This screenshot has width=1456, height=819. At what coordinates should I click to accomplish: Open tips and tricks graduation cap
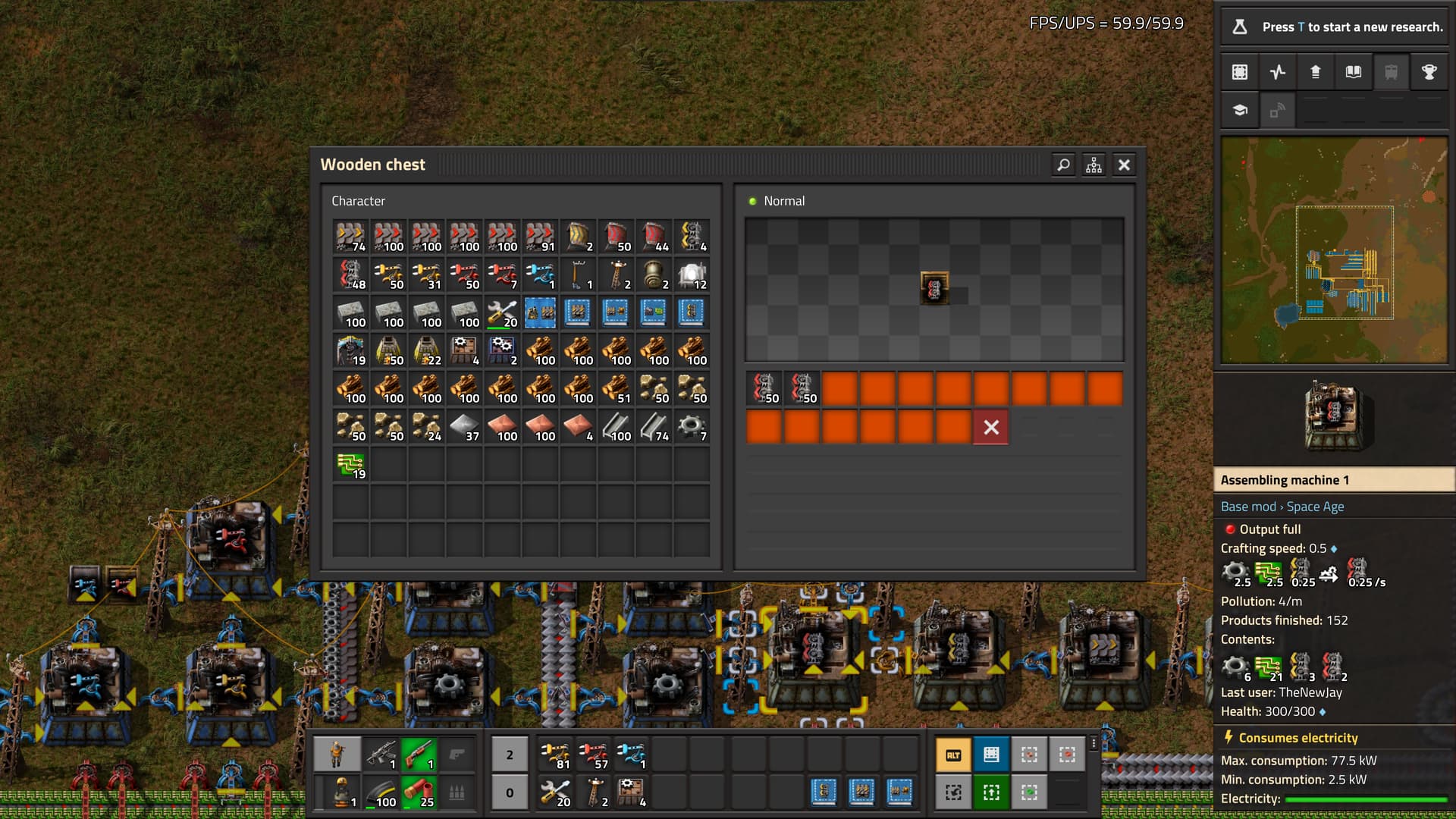click(x=1239, y=111)
